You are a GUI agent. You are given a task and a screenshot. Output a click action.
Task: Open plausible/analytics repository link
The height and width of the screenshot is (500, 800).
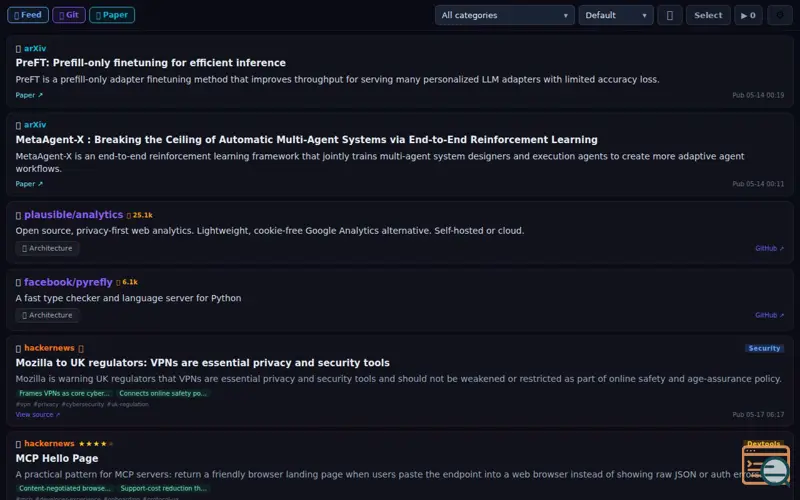(73, 215)
